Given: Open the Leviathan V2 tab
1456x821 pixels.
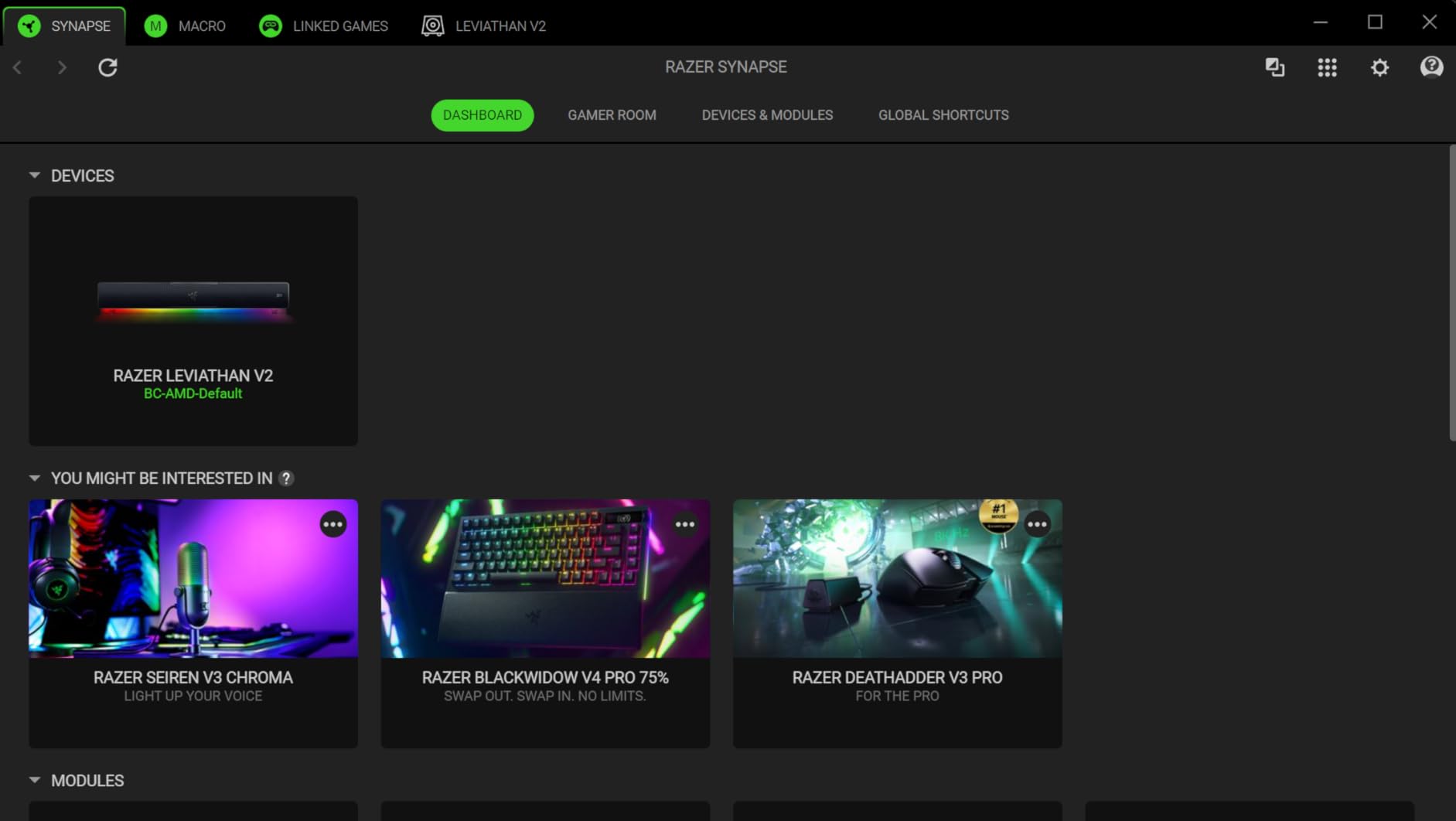Looking at the screenshot, I should tap(484, 26).
